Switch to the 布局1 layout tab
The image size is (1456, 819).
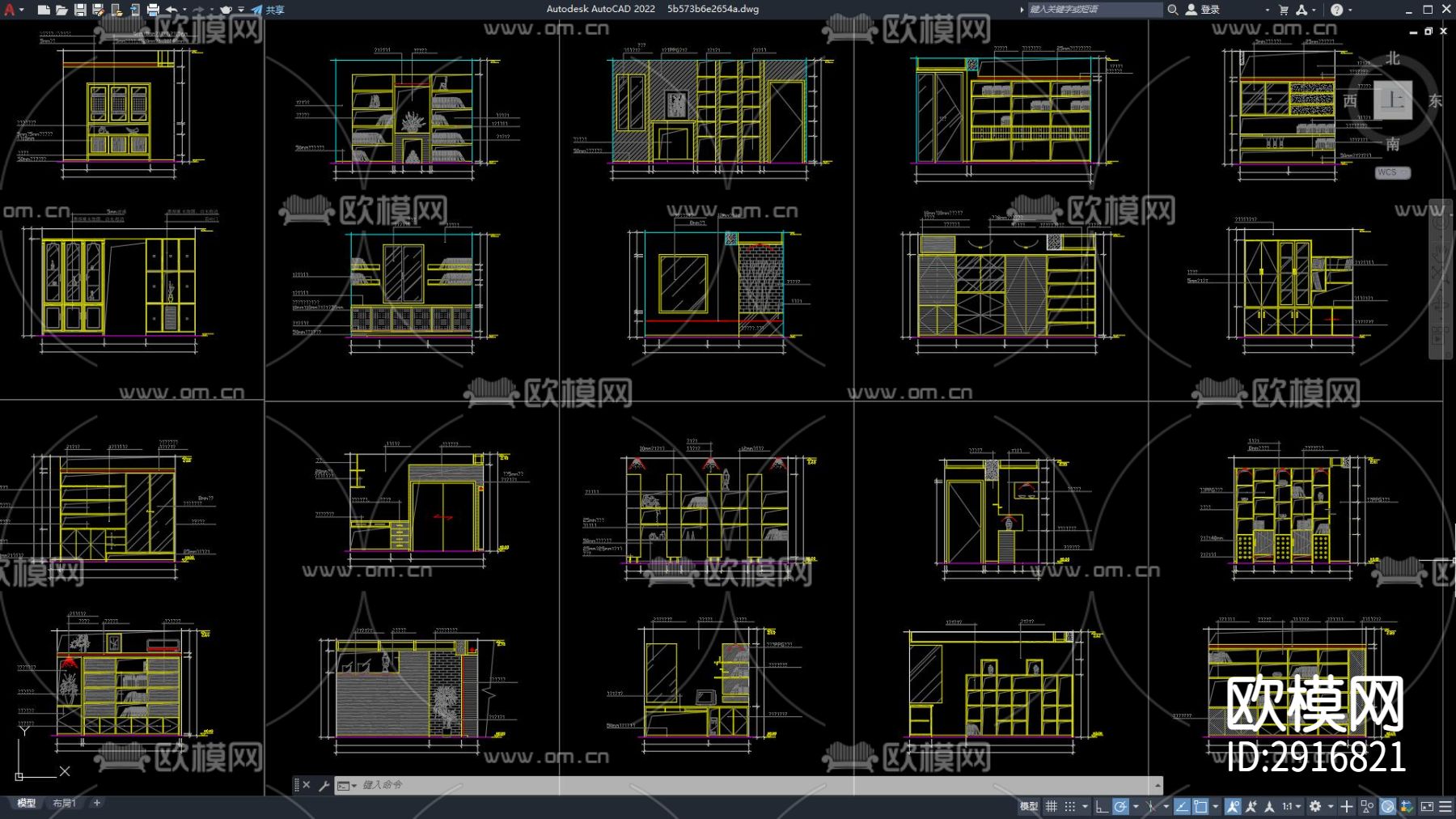64,803
